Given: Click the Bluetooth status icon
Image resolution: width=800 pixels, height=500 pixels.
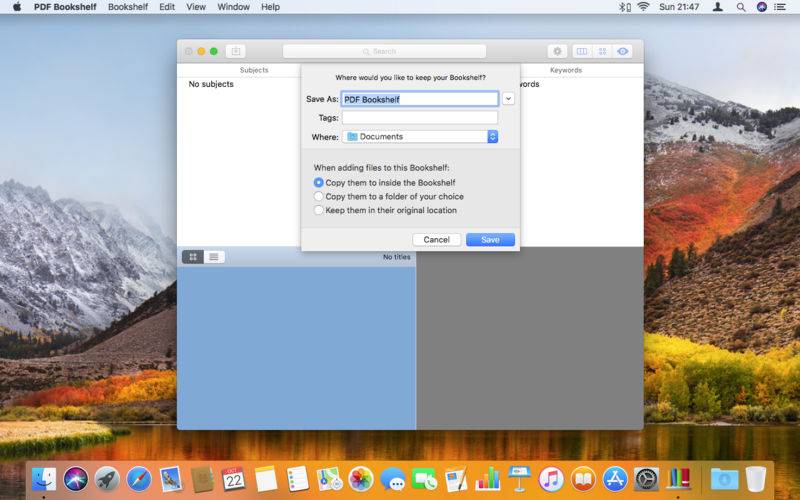Looking at the screenshot, I should tap(623, 7).
